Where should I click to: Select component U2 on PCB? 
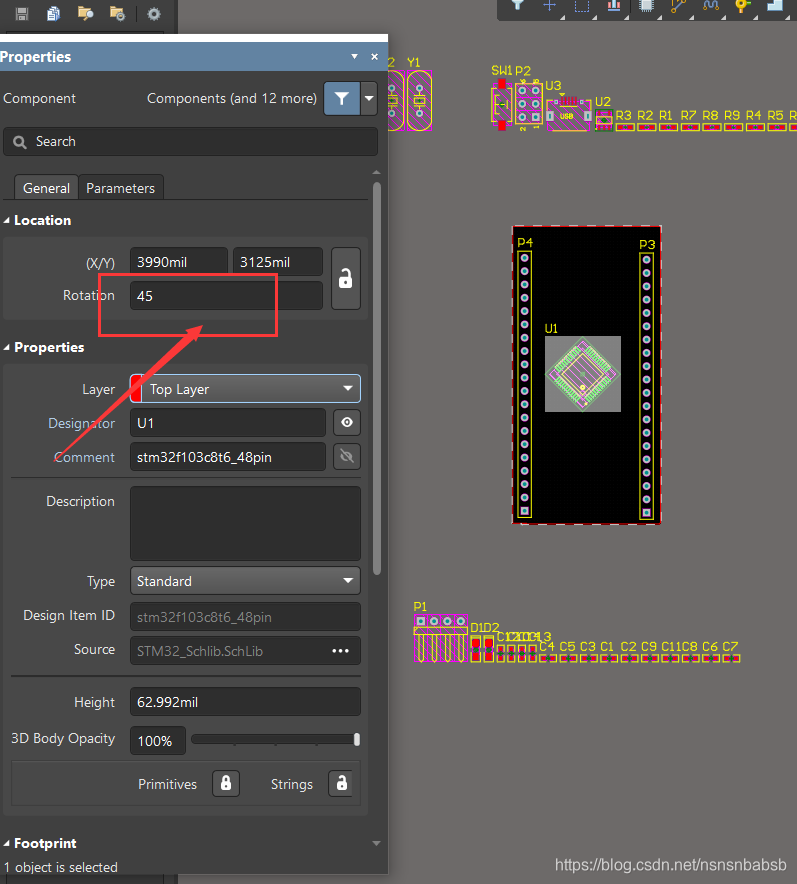click(x=604, y=120)
